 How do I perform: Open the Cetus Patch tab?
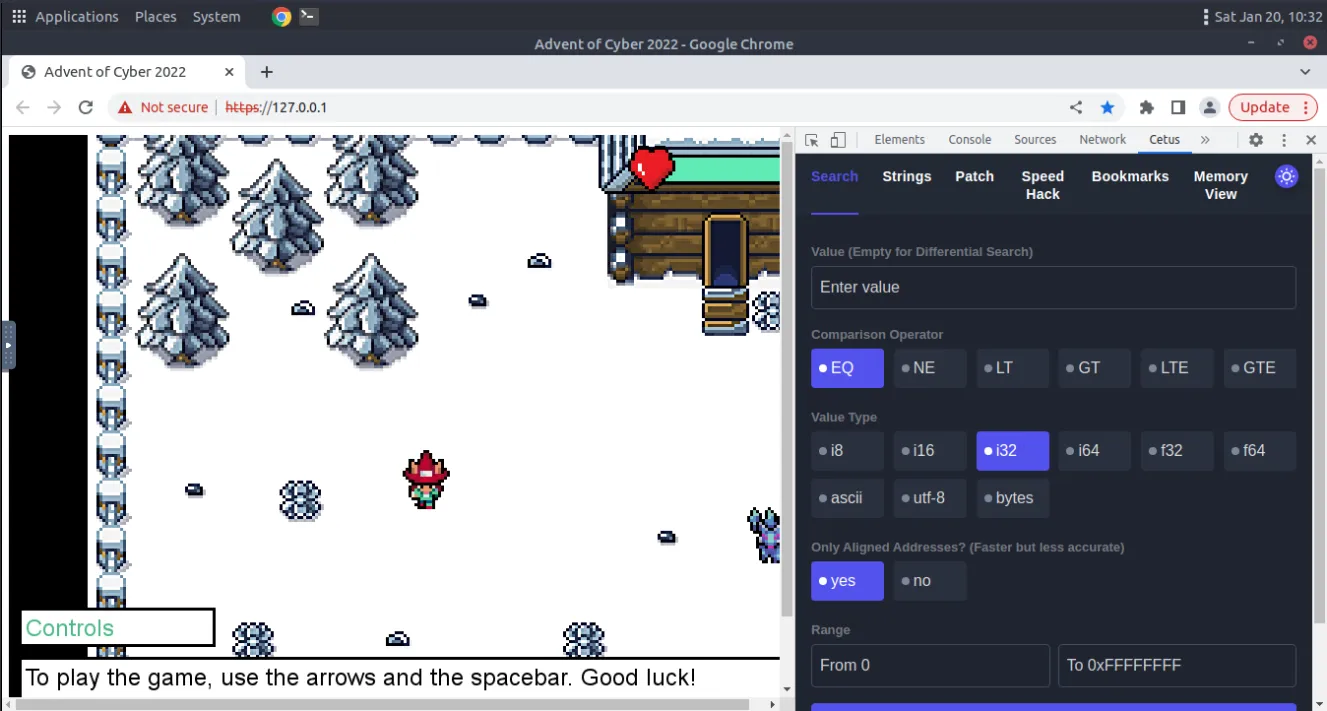click(x=975, y=177)
